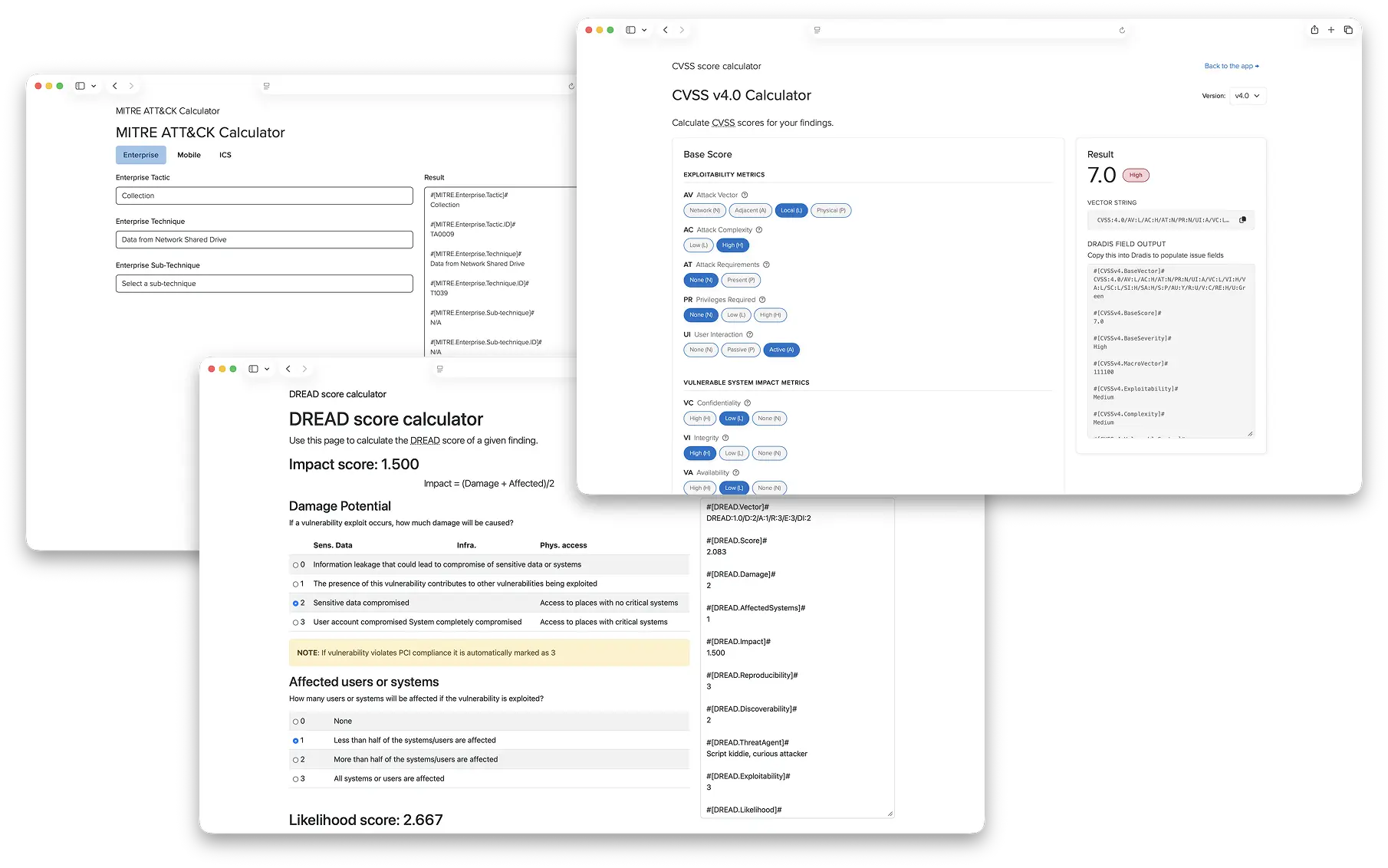Expand sidebar menu chevron in MITRE window
Image resolution: width=1388 pixels, height=868 pixels.
click(x=94, y=86)
